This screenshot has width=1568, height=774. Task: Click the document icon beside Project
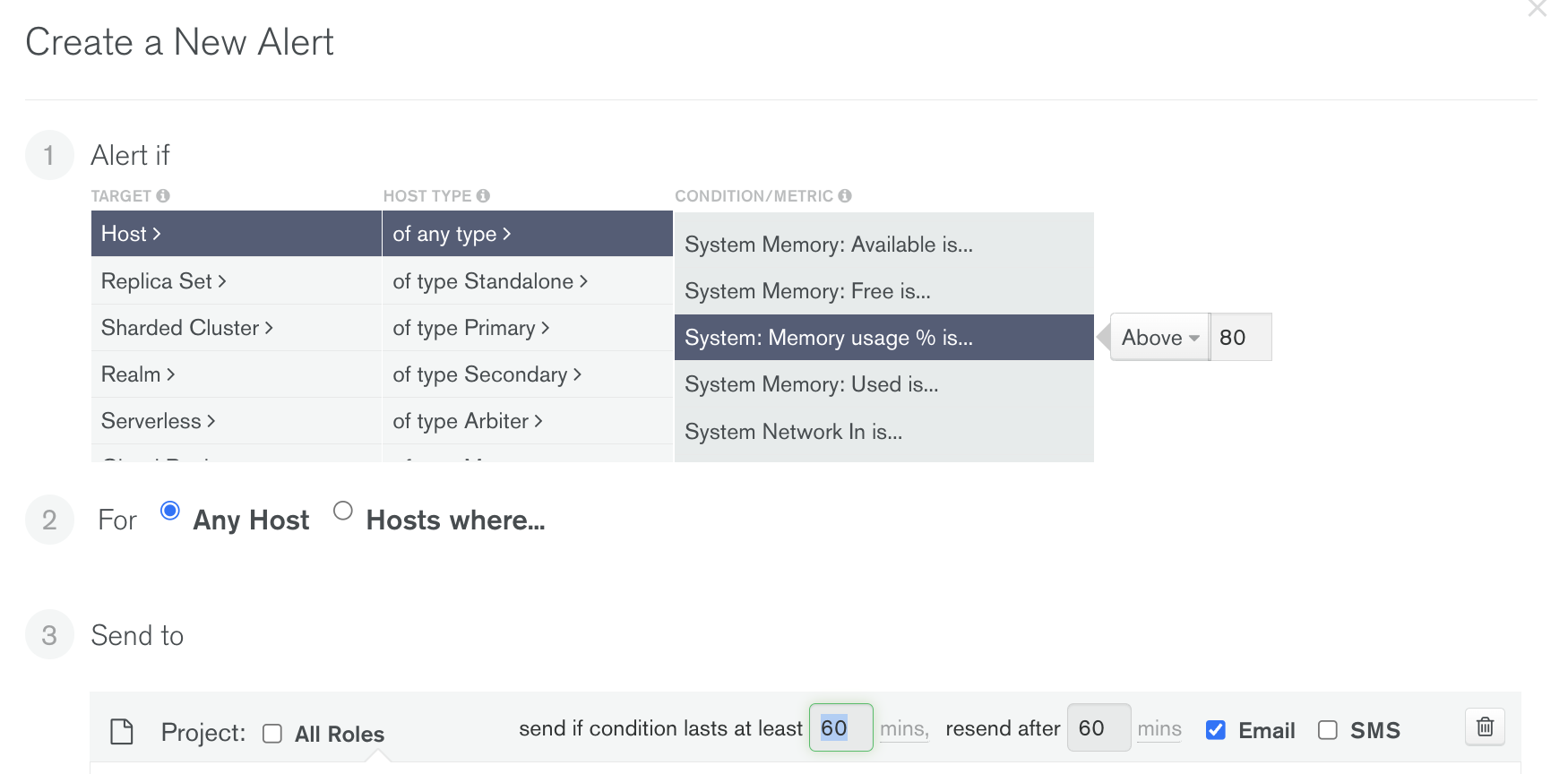122,732
